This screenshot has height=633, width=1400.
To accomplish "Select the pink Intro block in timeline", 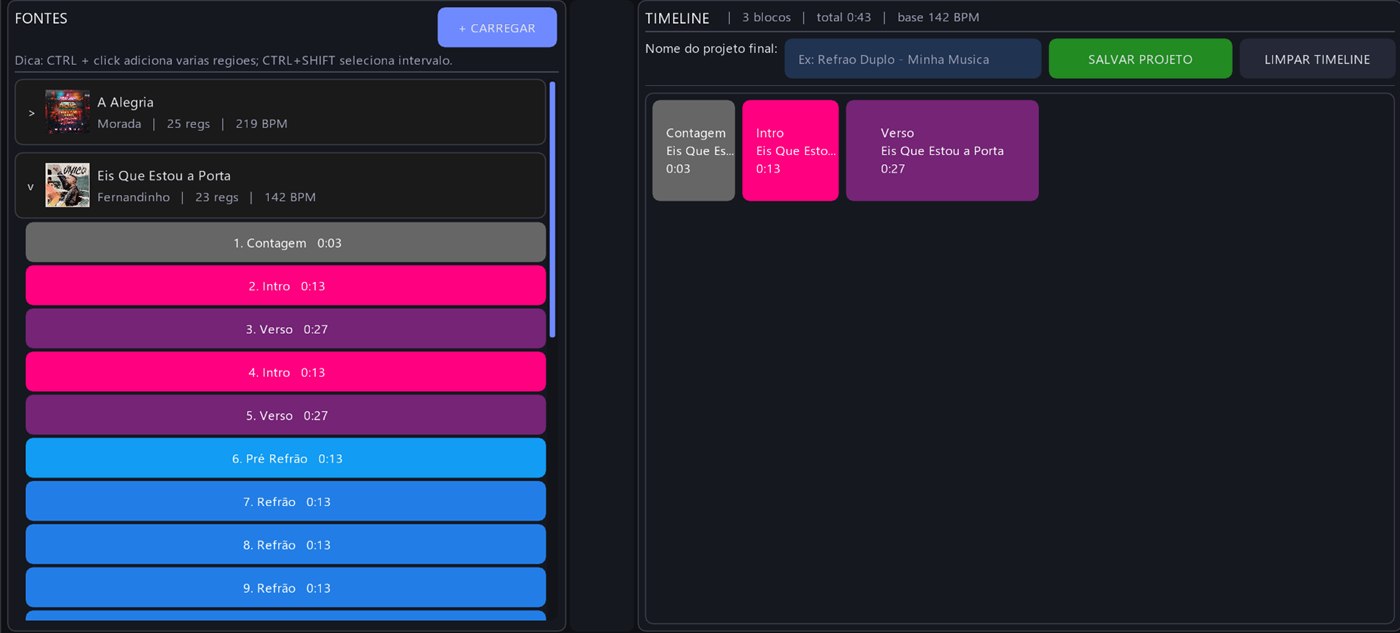I will [x=790, y=150].
